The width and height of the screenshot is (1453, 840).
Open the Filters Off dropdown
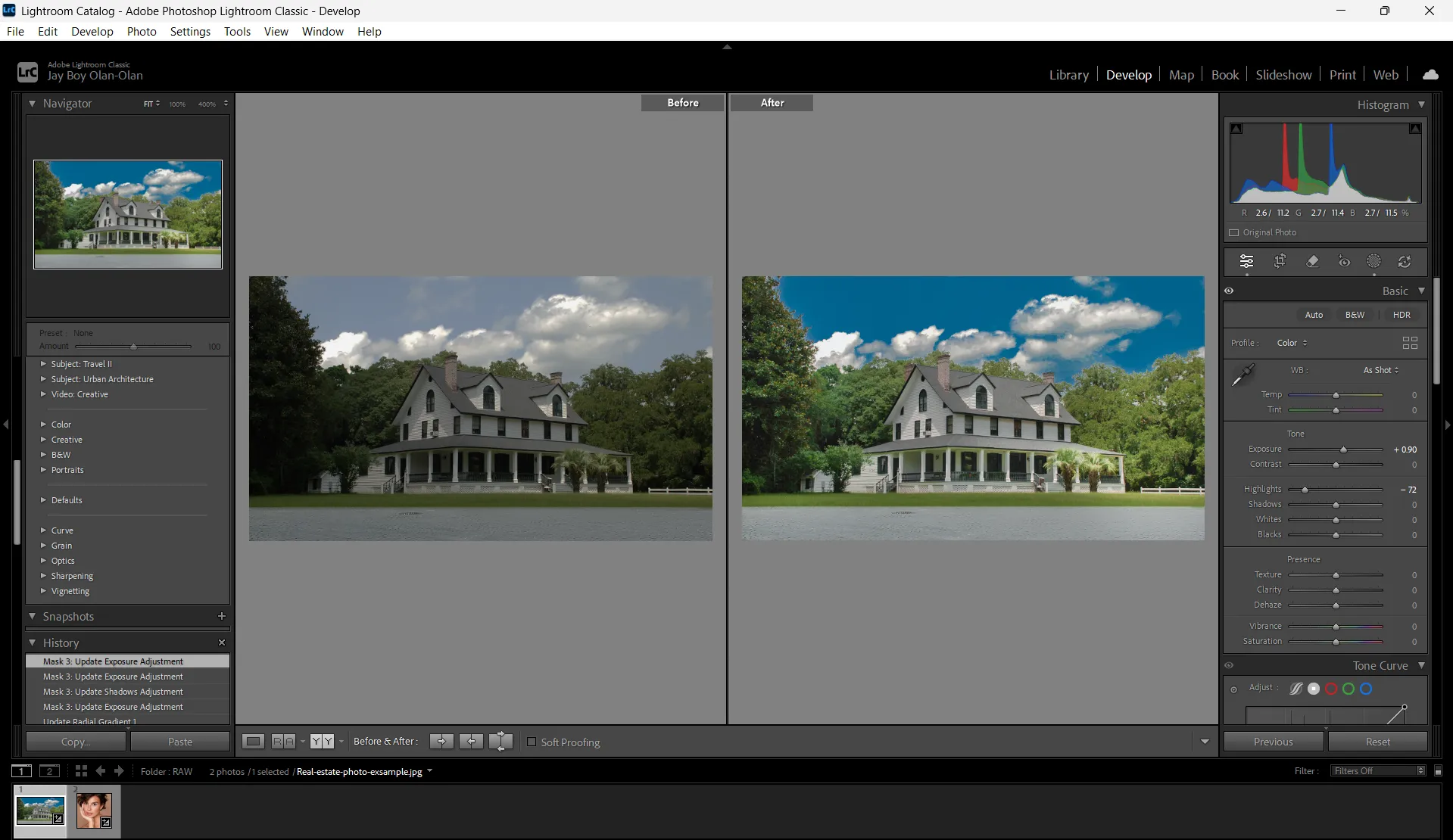tap(1378, 771)
